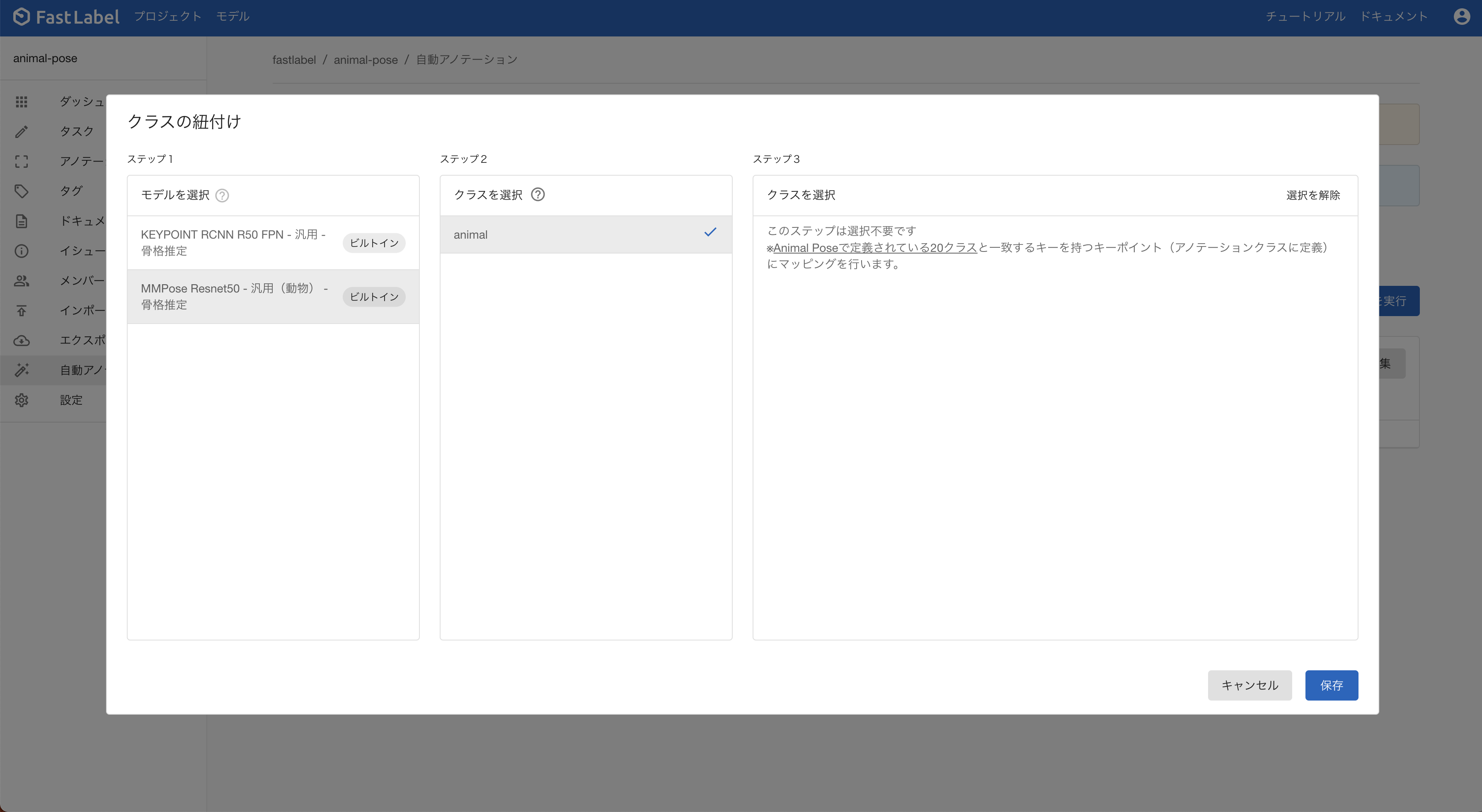Click the task pencil icon in sidebar
The width and height of the screenshot is (1482, 812).
pyautogui.click(x=21, y=132)
